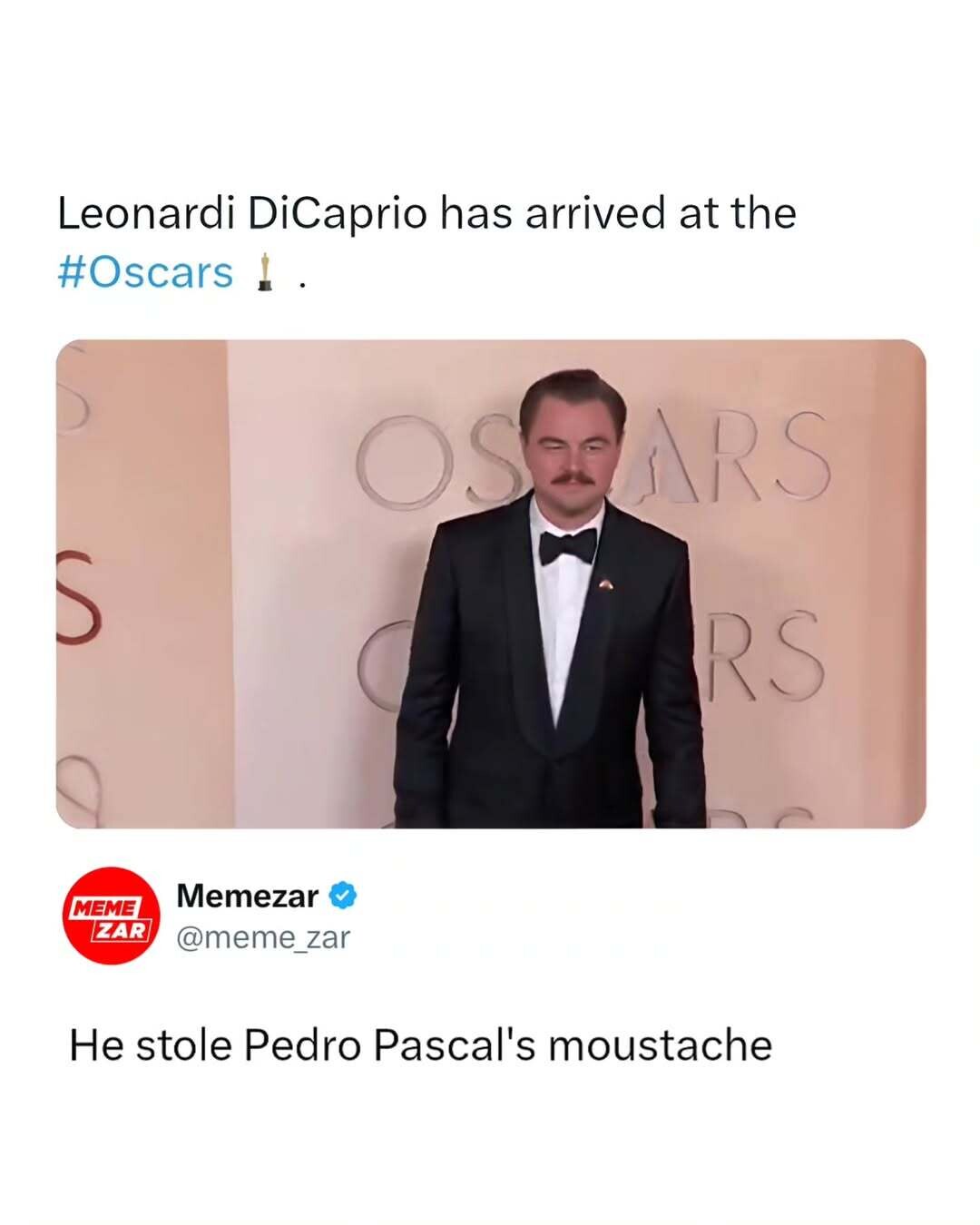Click the blue verified badge
Viewport: 980px width, 1225px height.
pos(342,896)
